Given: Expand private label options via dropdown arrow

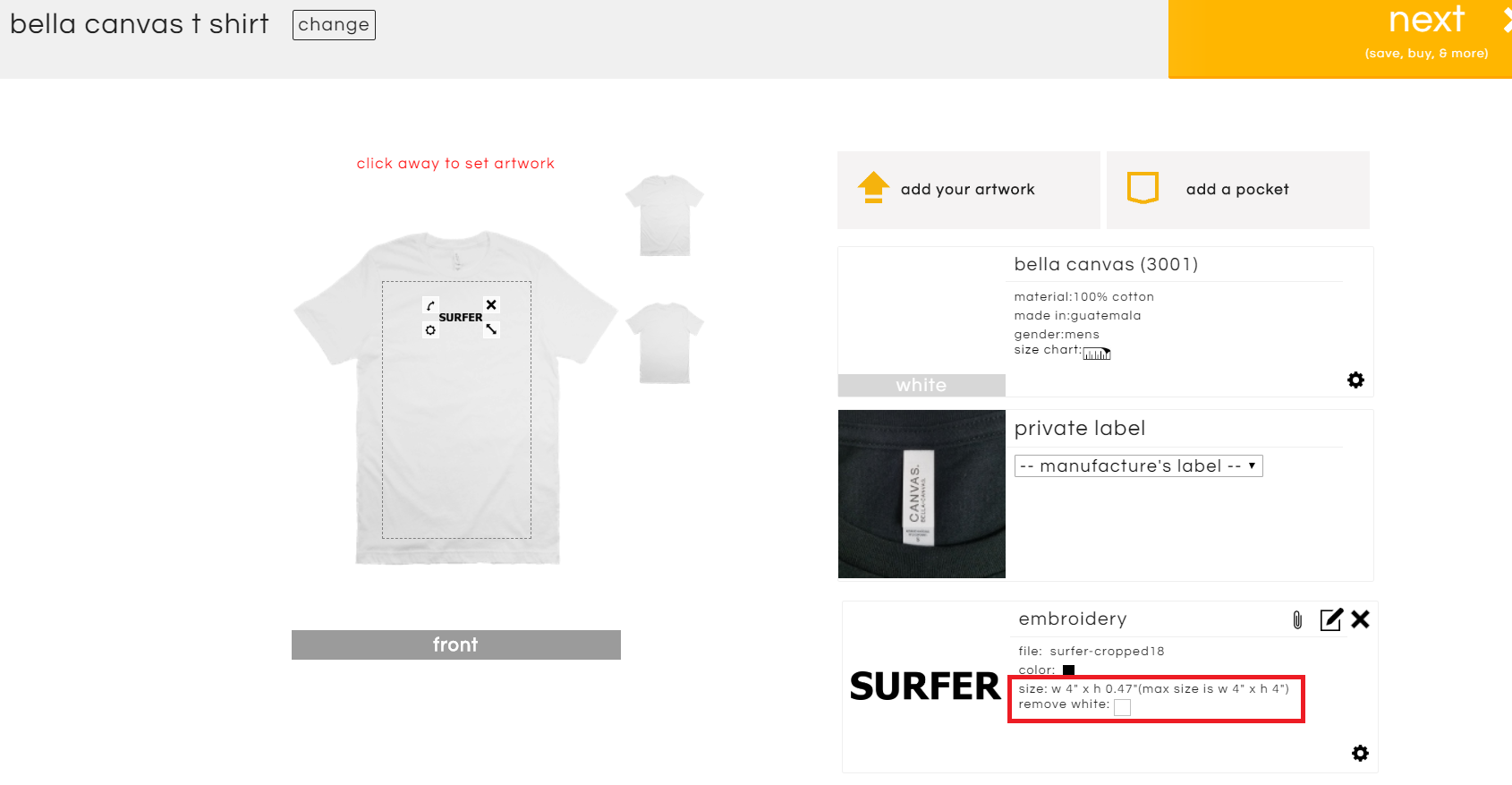Looking at the screenshot, I should click(1251, 465).
